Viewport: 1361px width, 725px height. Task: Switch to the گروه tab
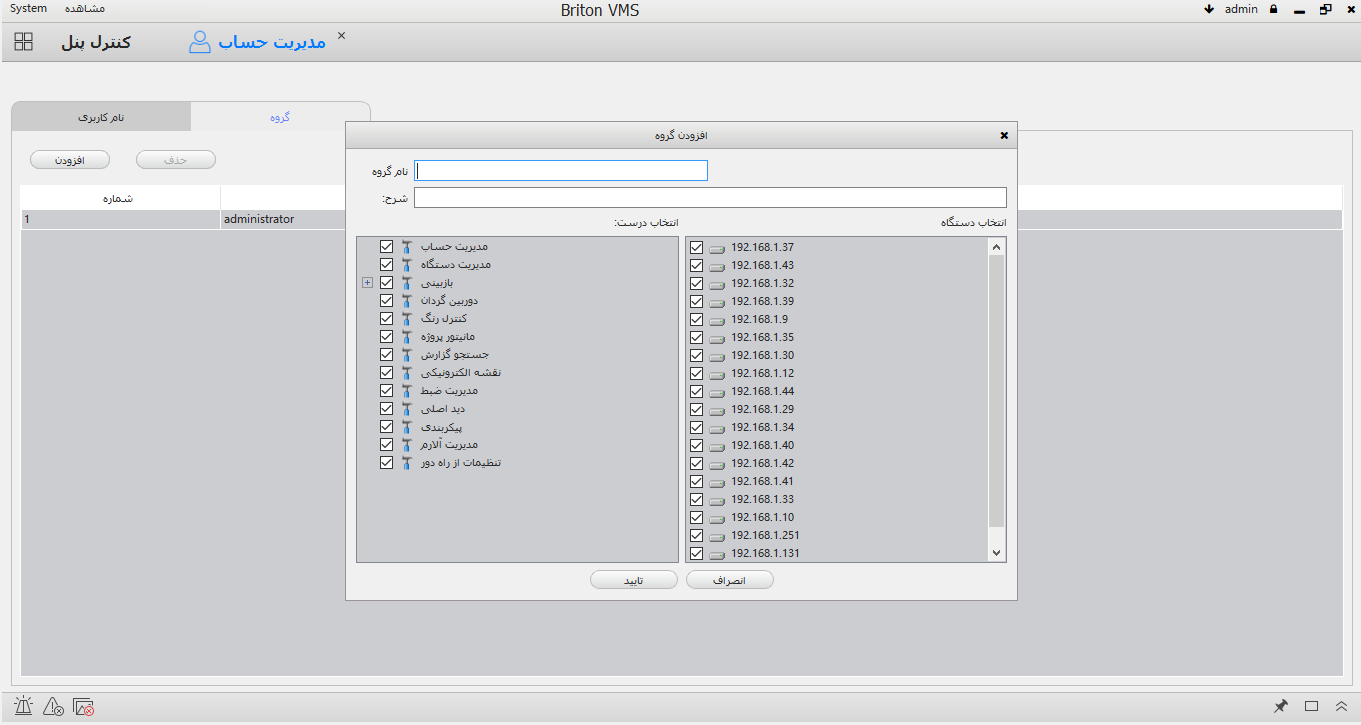coord(280,117)
